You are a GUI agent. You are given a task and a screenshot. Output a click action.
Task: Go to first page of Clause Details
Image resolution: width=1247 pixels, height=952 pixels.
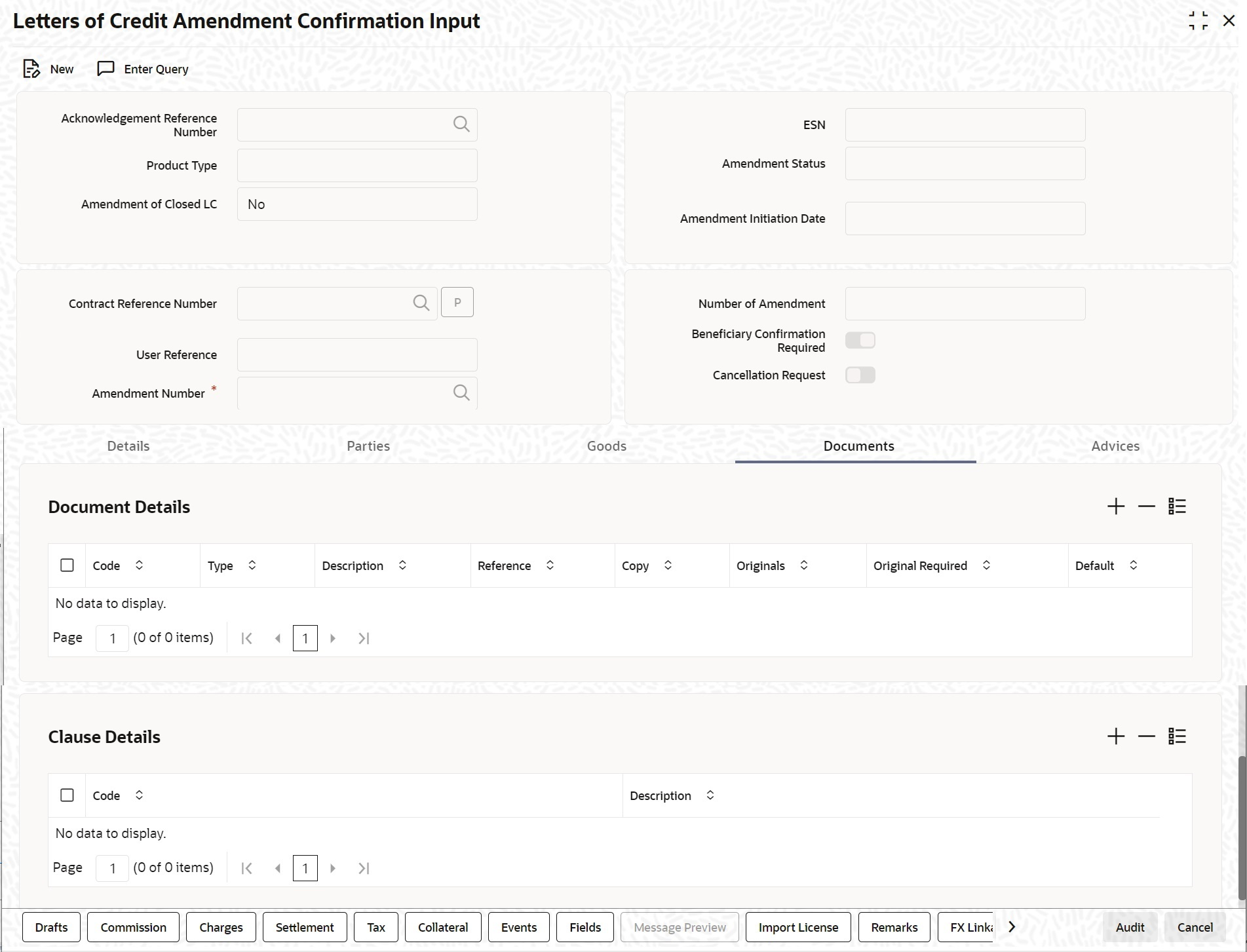tap(247, 868)
